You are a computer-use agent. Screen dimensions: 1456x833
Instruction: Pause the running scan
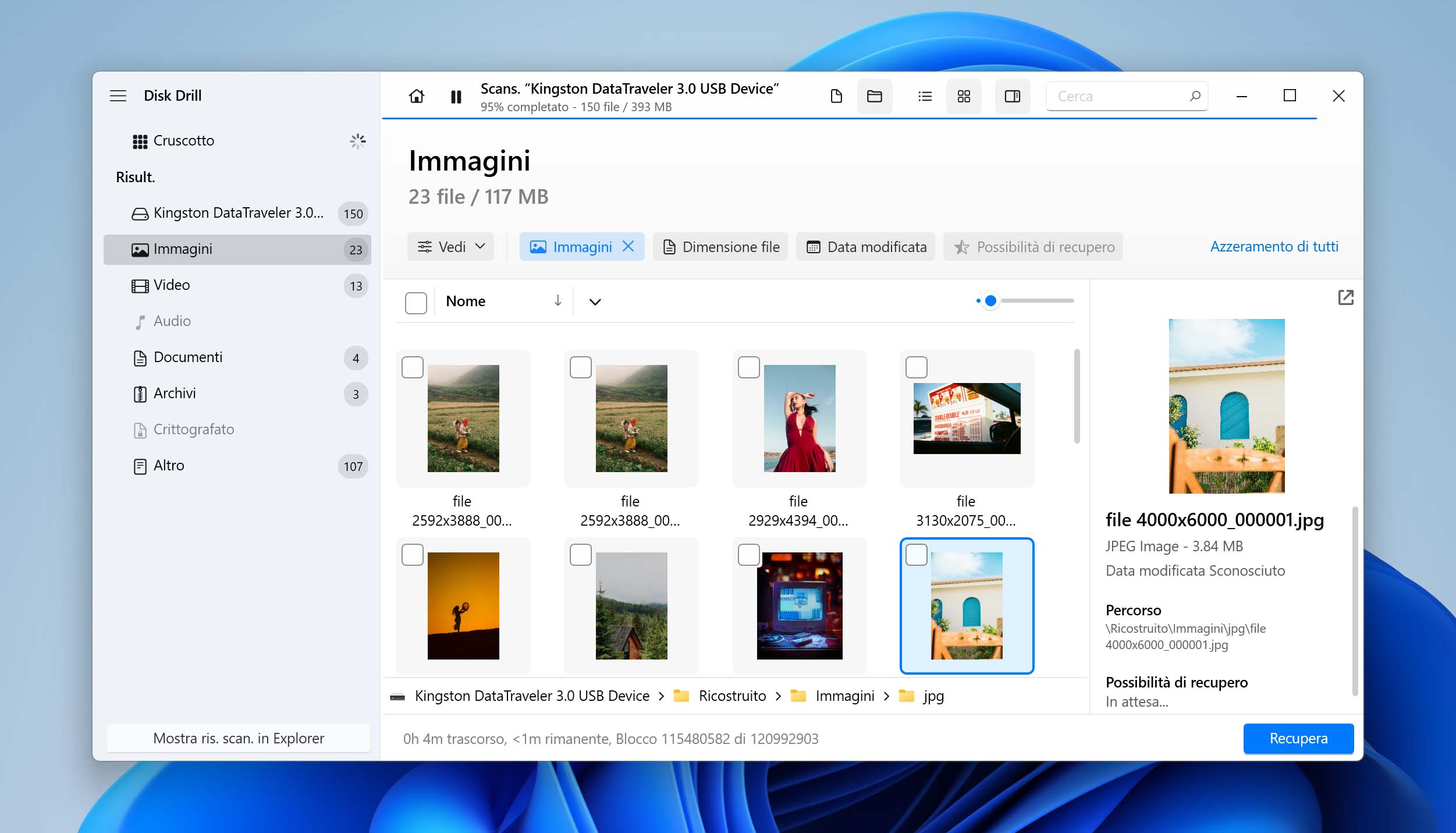456,97
